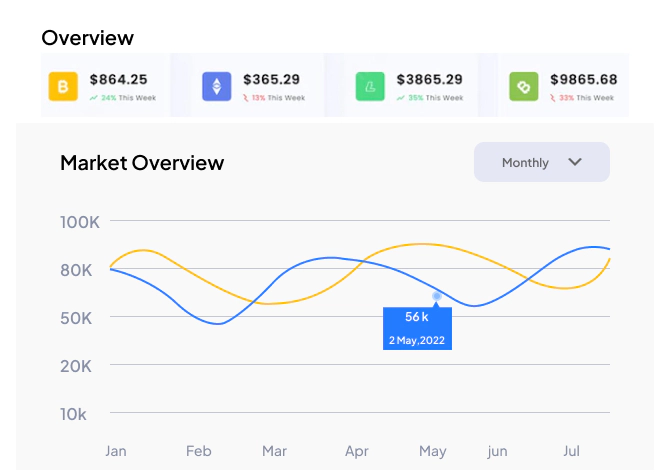Click the blue 56k tooltip box
This screenshot has width=656, height=476.
click(x=417, y=328)
